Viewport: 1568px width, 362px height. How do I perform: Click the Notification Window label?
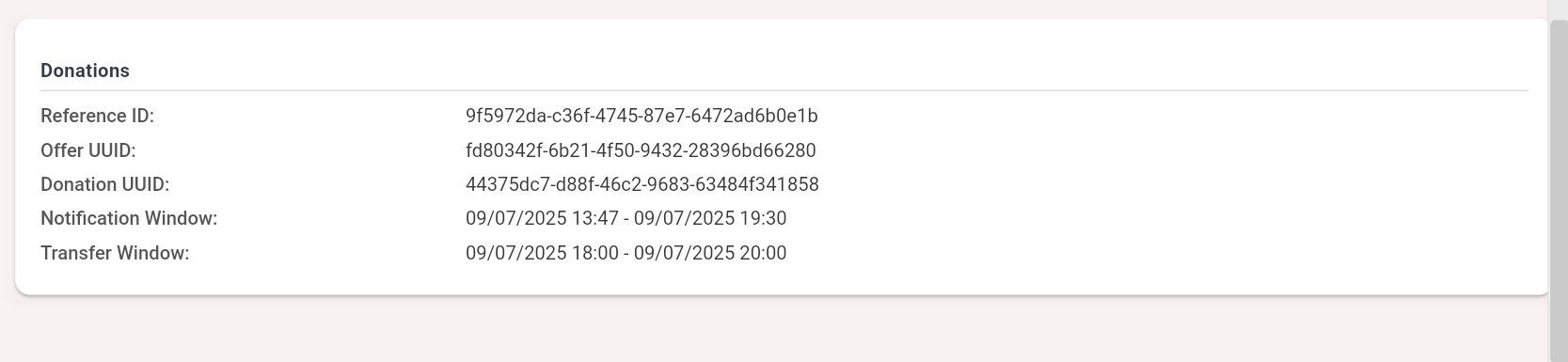(x=129, y=218)
